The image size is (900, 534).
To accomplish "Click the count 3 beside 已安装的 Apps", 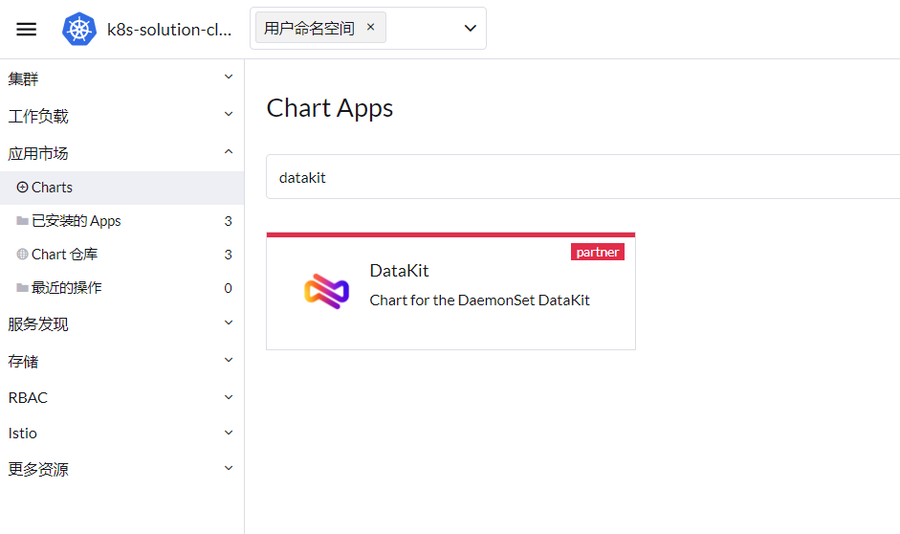I will click(228, 221).
